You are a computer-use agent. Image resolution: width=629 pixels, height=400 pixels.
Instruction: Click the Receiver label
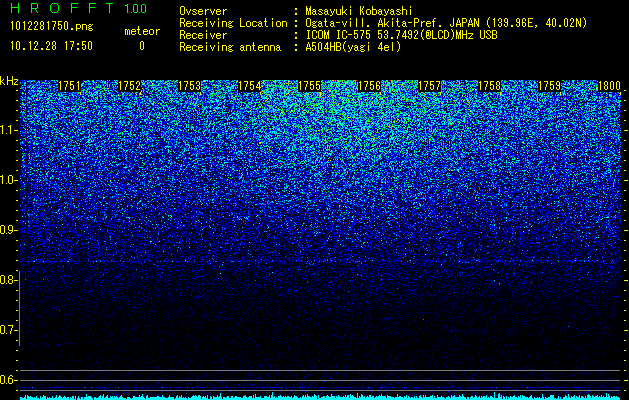(203, 35)
